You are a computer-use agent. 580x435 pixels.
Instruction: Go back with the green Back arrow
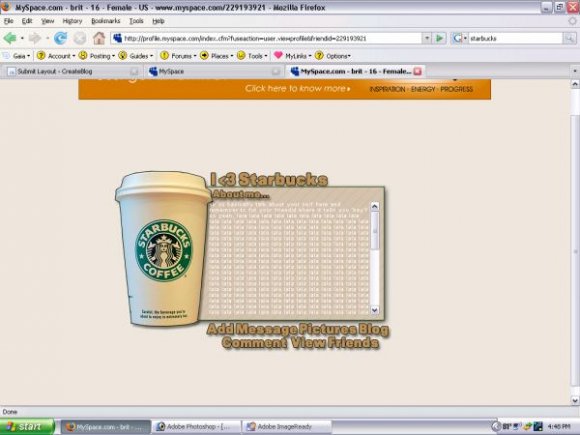tap(10, 38)
